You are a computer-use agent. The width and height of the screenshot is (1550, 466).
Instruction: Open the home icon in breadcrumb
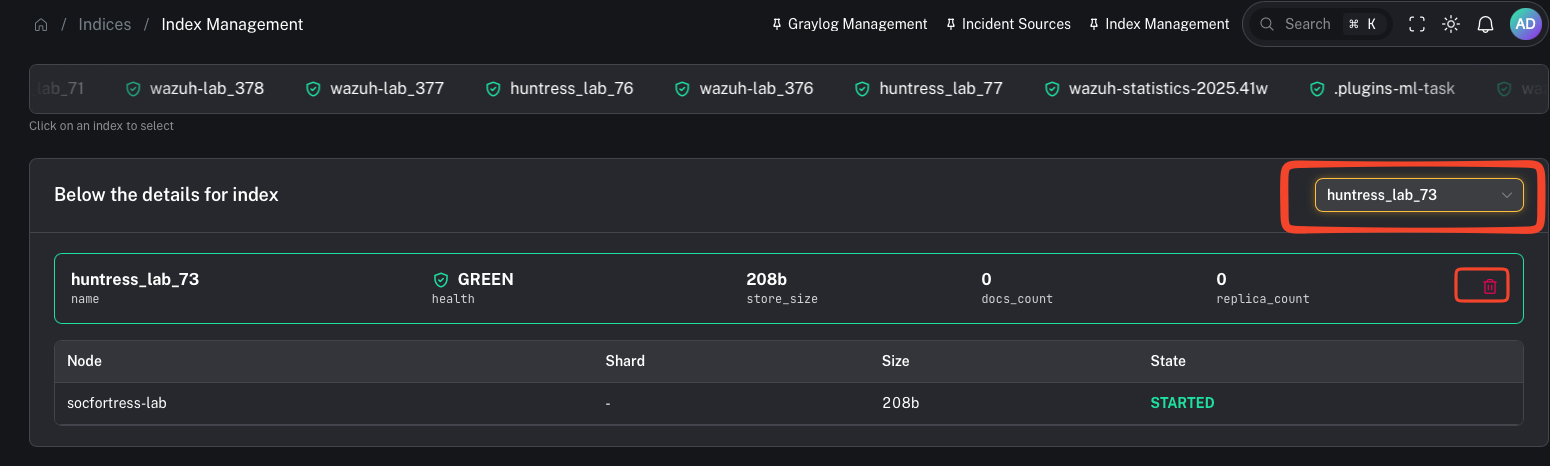[41, 24]
